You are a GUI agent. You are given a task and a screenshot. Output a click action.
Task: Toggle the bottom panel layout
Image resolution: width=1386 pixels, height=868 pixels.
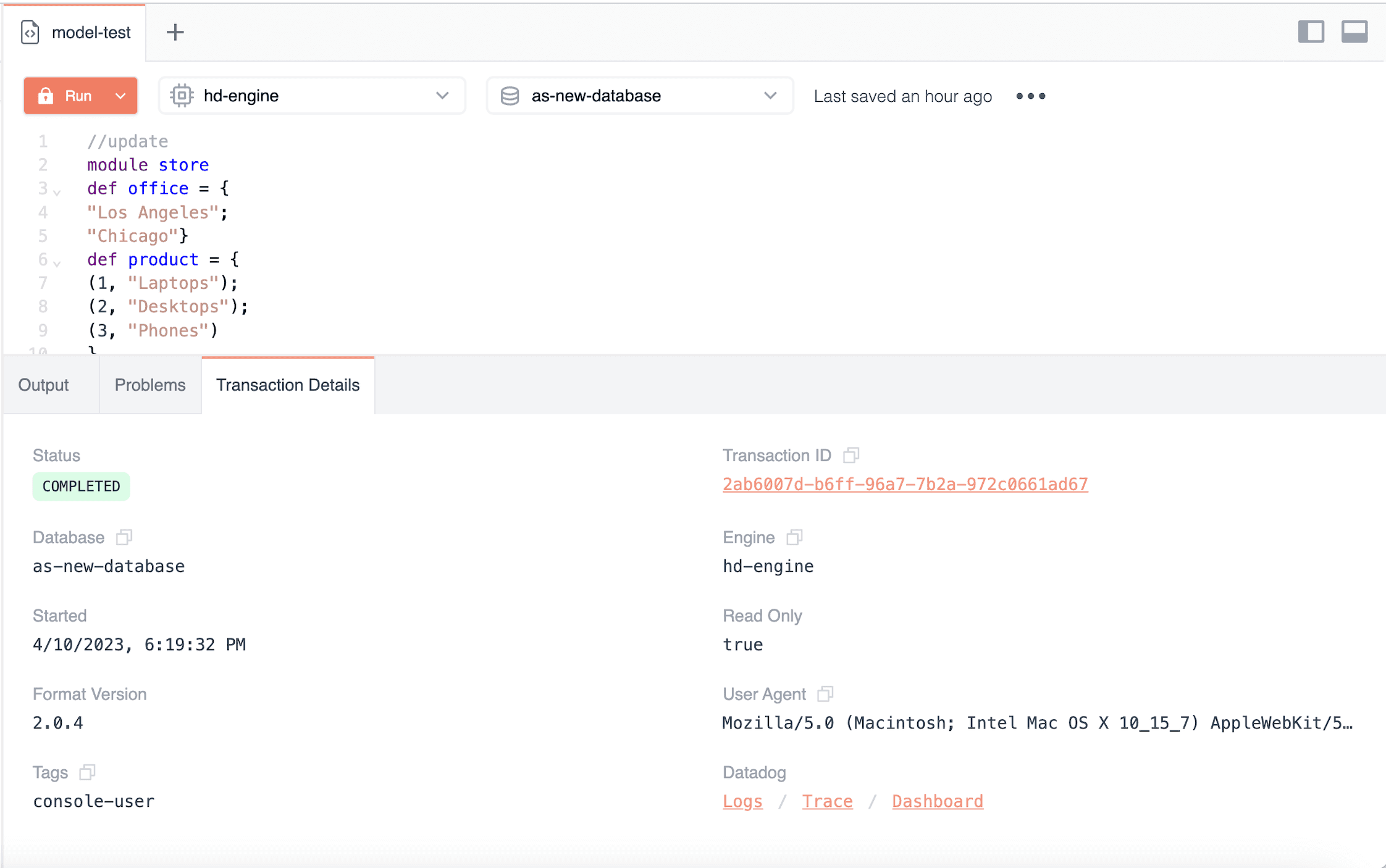point(1354,31)
